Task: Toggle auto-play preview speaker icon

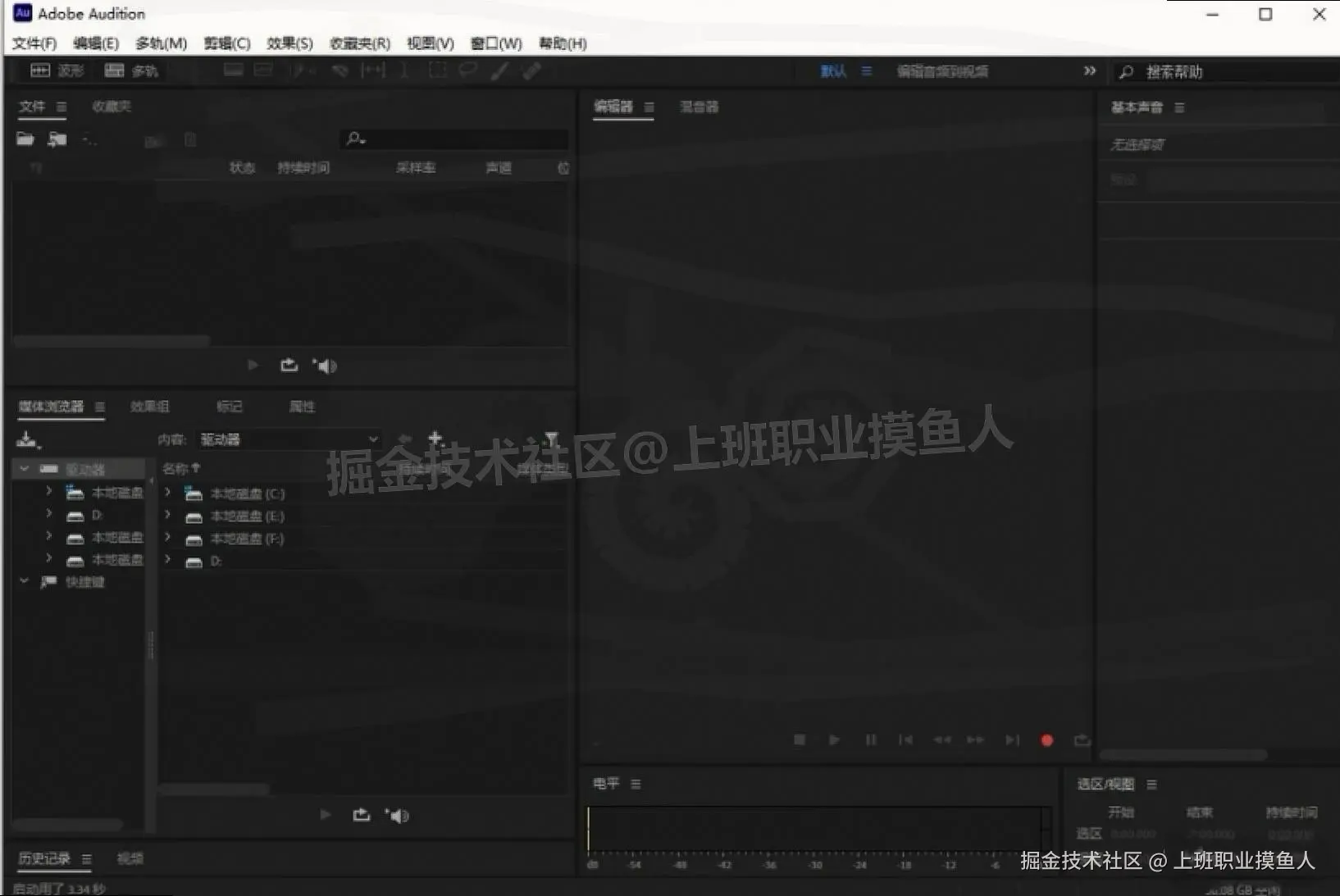Action: (x=326, y=365)
